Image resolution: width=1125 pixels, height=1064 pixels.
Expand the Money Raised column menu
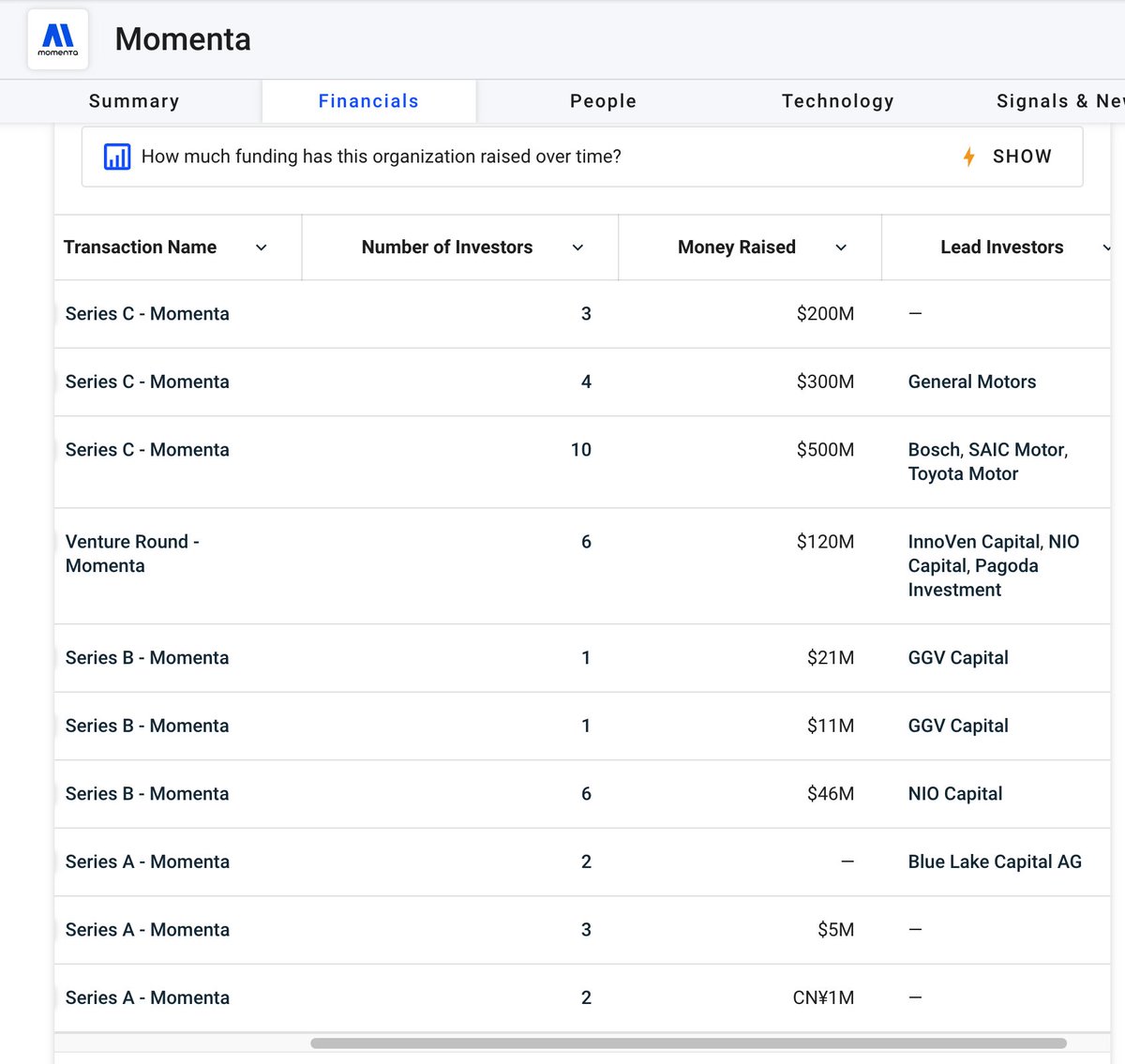841,247
